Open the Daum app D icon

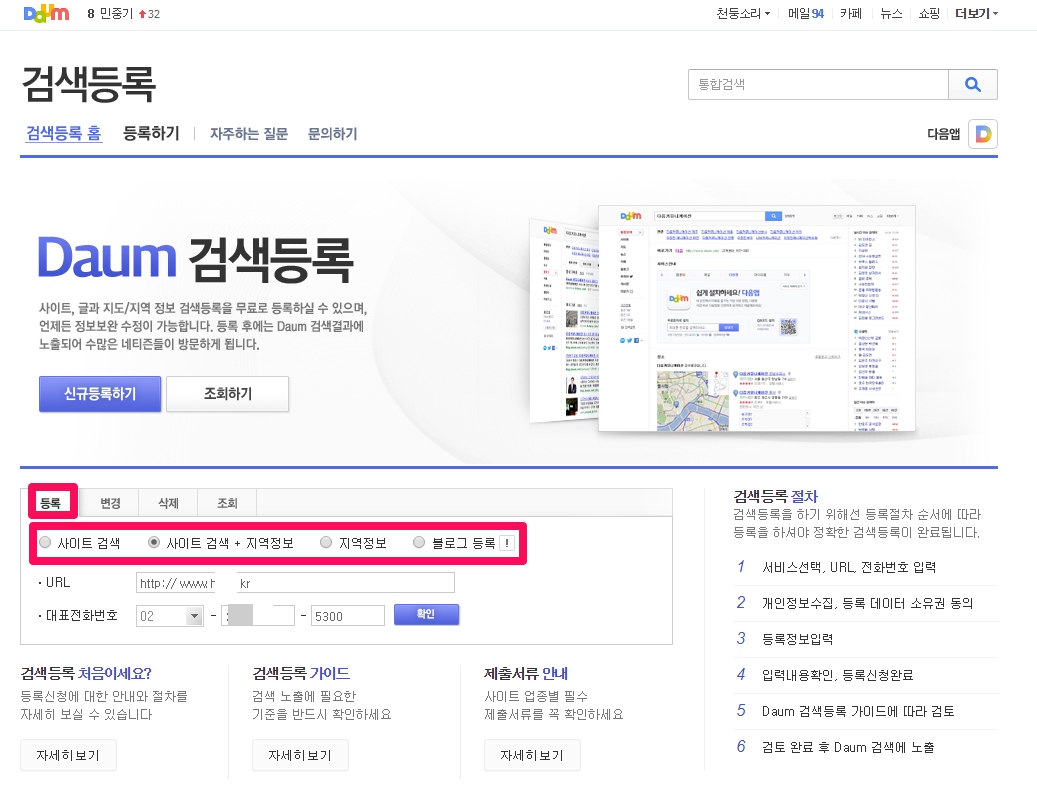[982, 134]
